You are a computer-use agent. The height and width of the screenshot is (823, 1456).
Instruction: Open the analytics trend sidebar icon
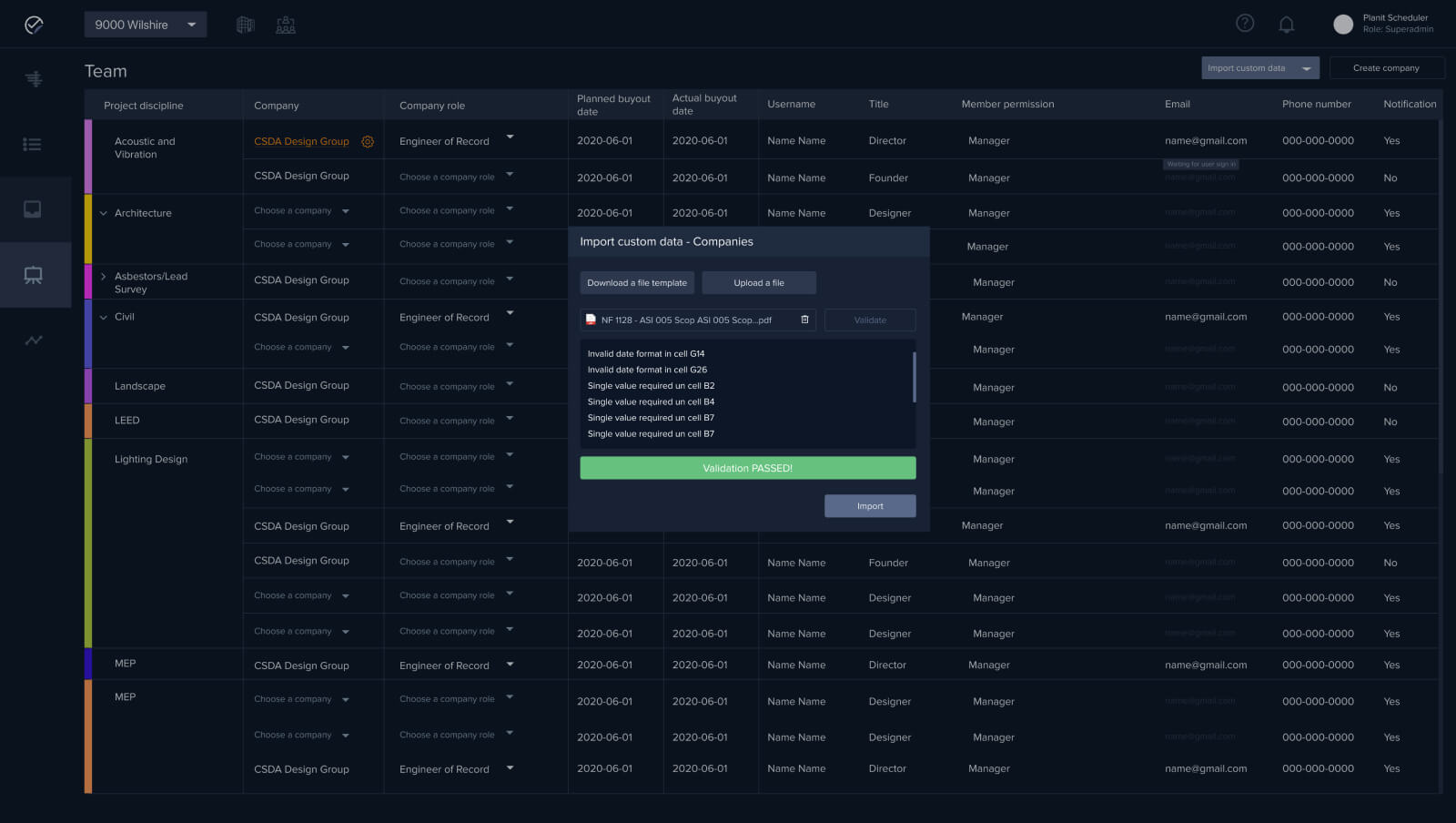point(34,340)
